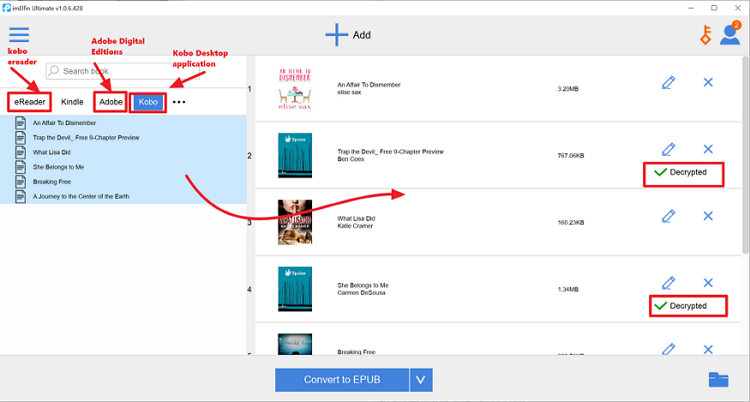Click the file icon beside Trap the Devil
This screenshot has width=750, height=402.
pos(21,138)
